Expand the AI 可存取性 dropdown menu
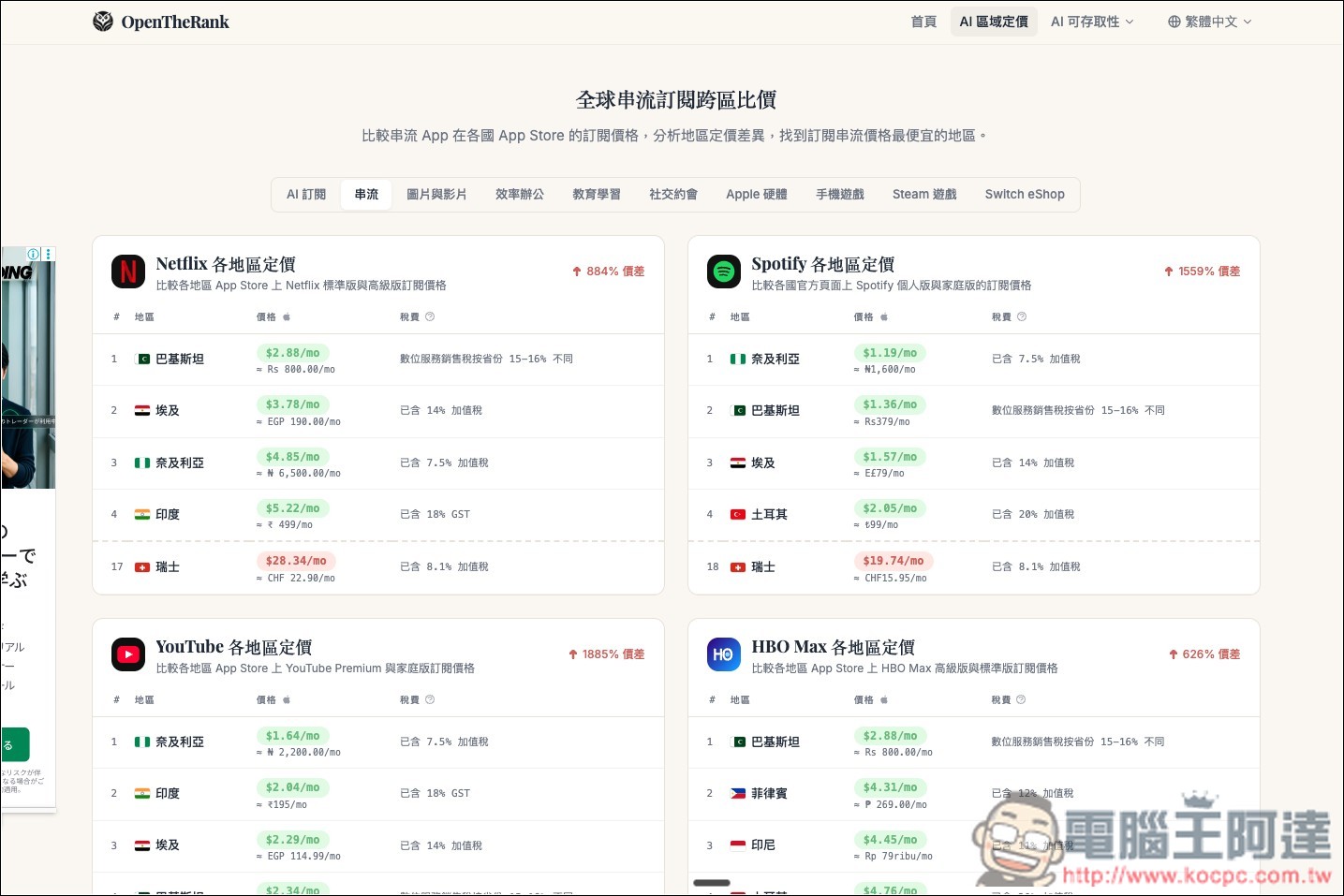 (1092, 22)
